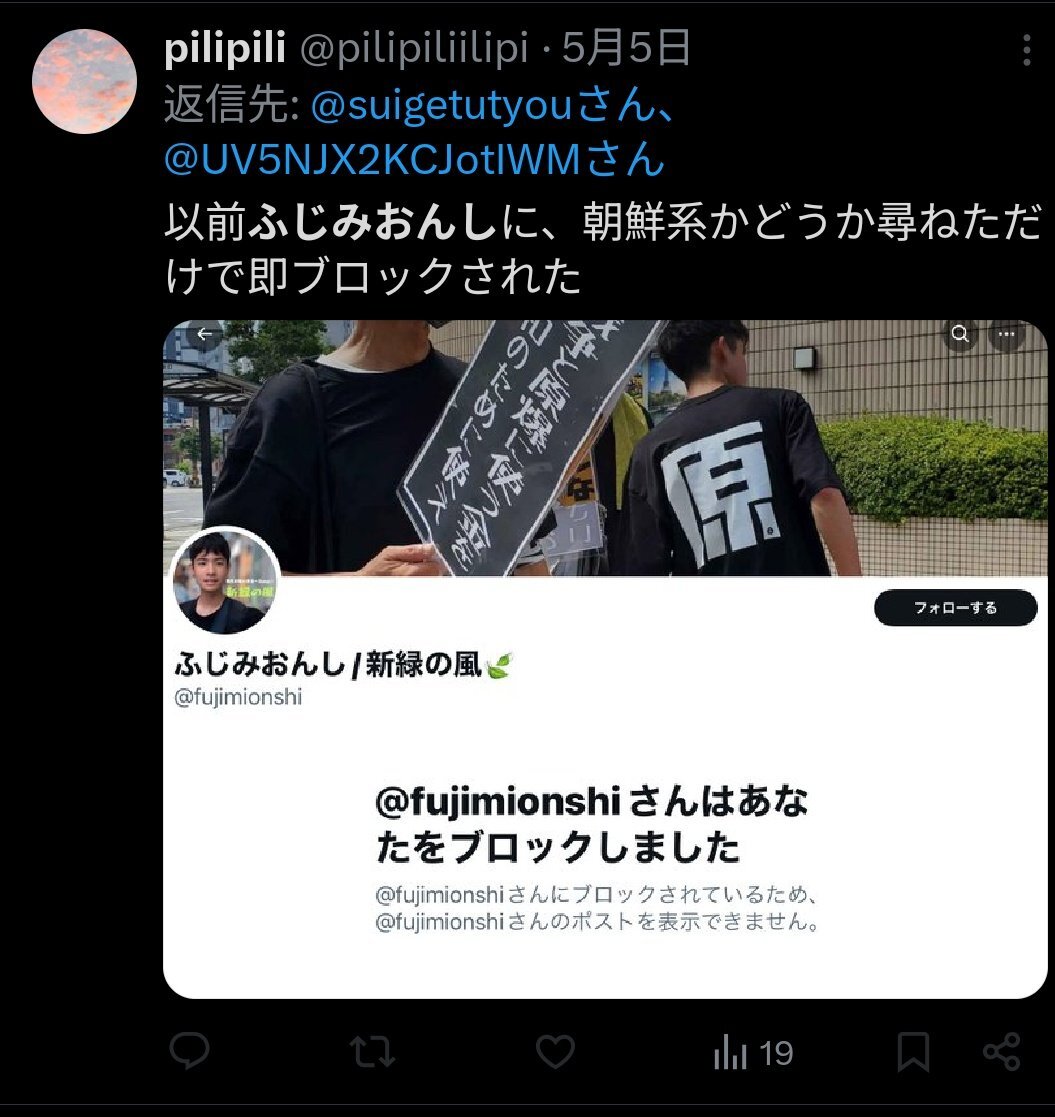
Task: Repost this tweet via retweet icon
Action: click(372, 1052)
